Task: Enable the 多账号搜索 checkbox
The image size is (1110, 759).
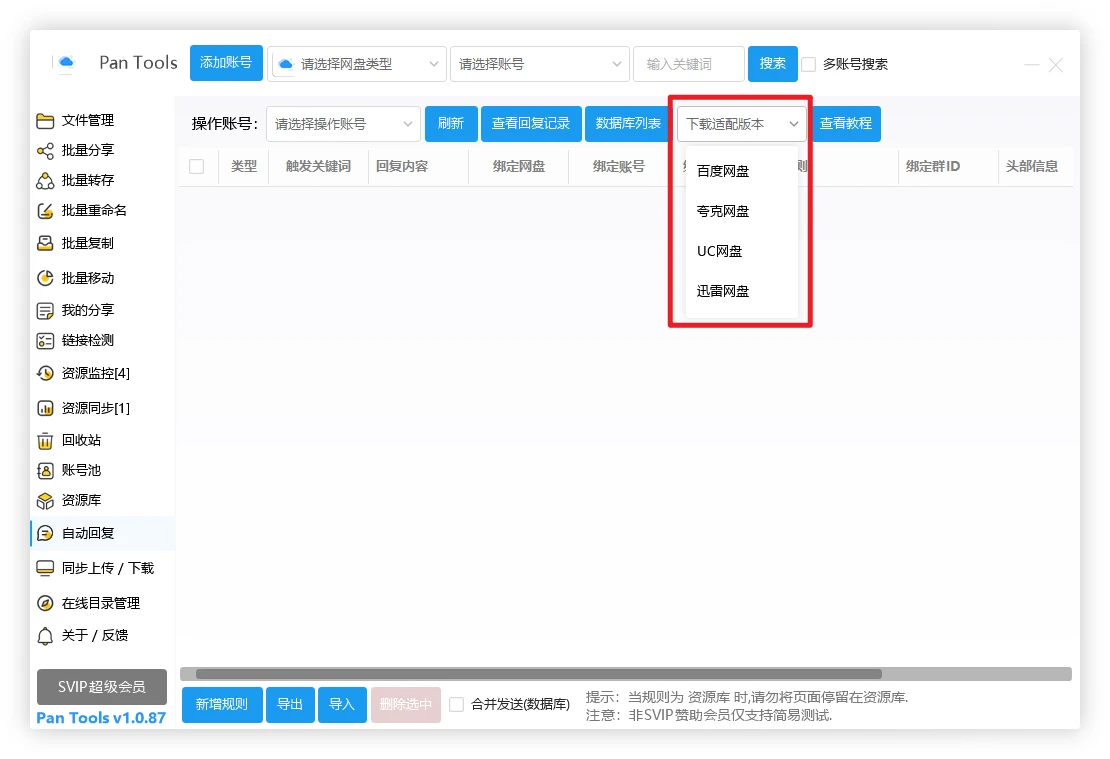Action: tap(809, 64)
